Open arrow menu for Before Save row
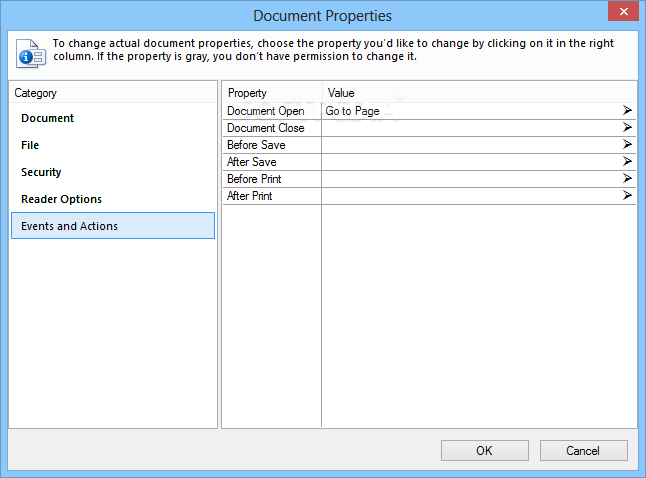This screenshot has width=646, height=478. pos(627,144)
